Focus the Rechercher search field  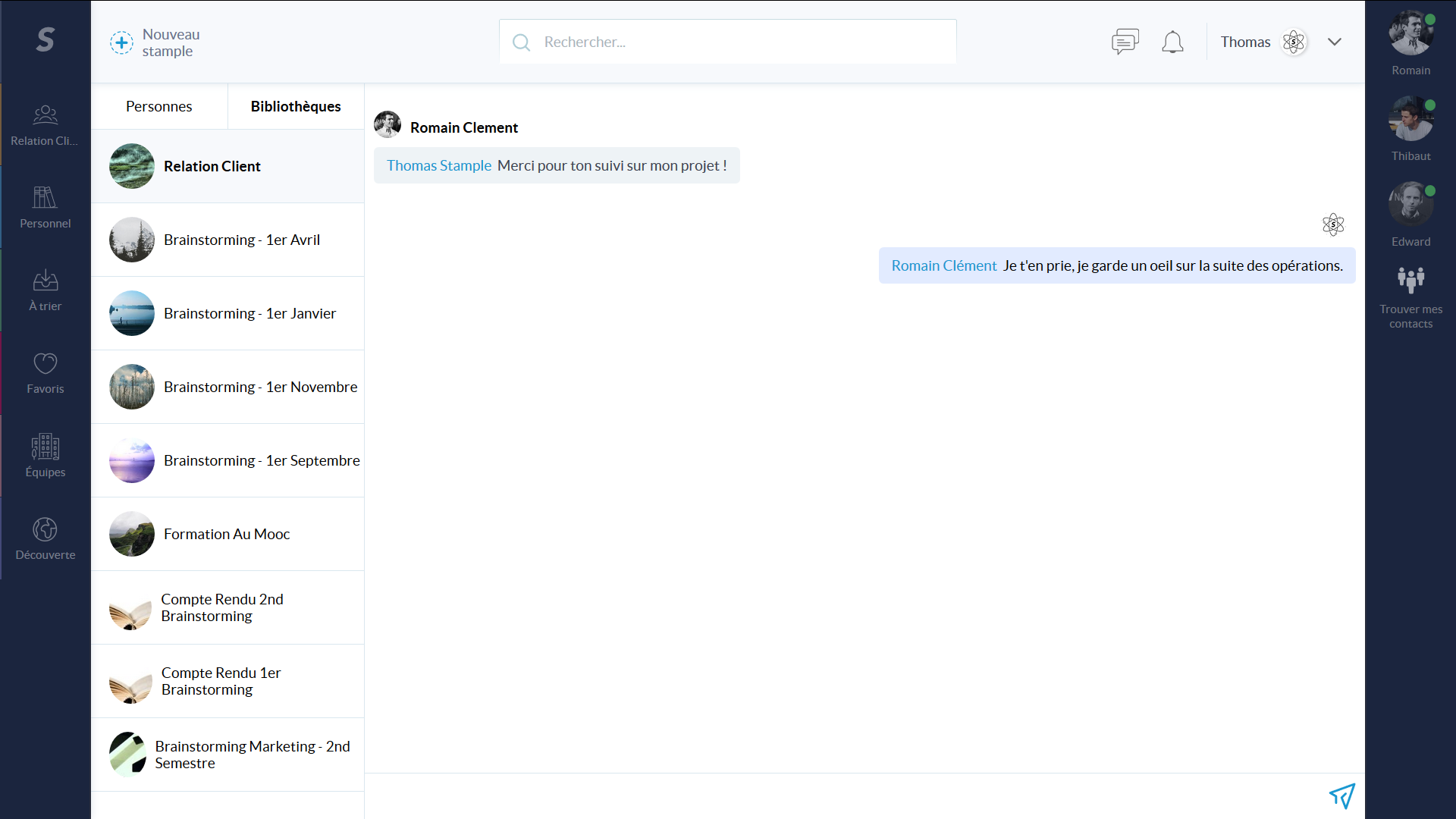click(x=728, y=42)
